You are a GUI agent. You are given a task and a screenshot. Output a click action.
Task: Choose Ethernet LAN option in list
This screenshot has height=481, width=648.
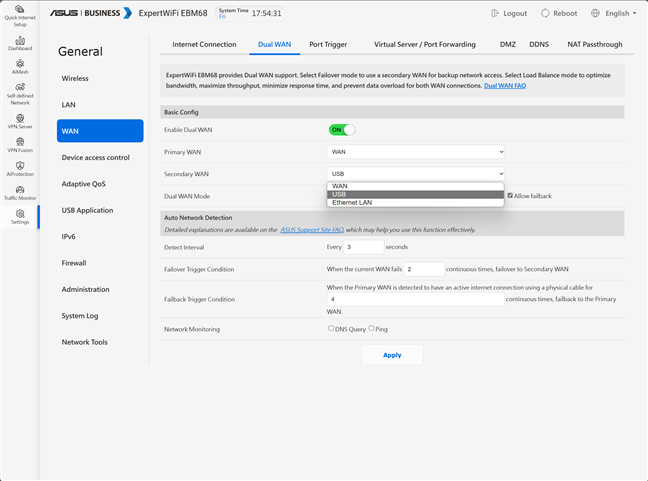pyautogui.click(x=415, y=202)
